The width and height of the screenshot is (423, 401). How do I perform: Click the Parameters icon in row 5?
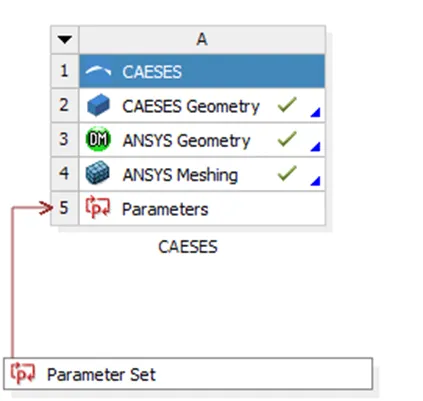pos(98,207)
